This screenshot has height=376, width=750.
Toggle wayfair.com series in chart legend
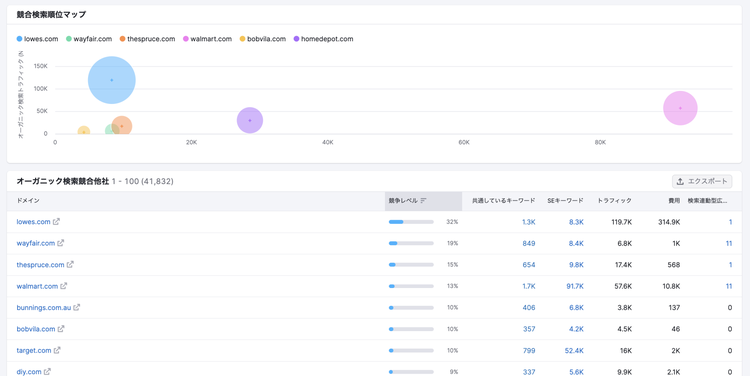pos(89,39)
